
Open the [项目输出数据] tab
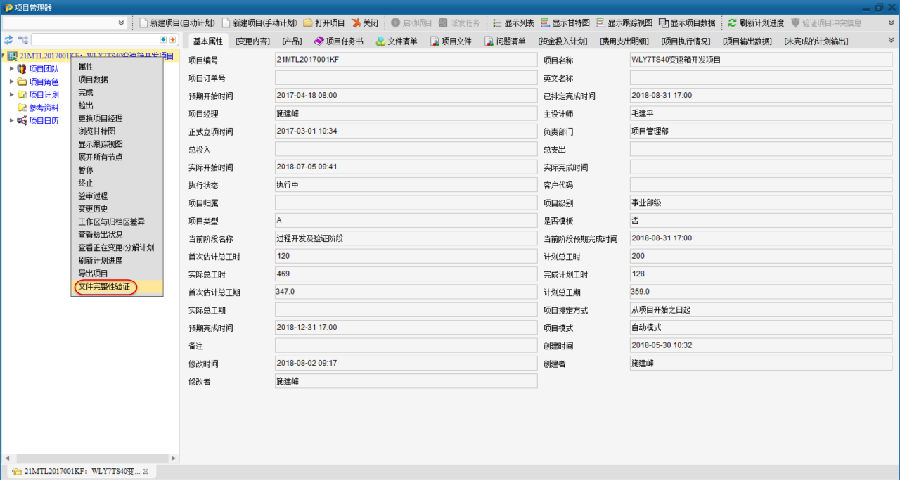747,41
